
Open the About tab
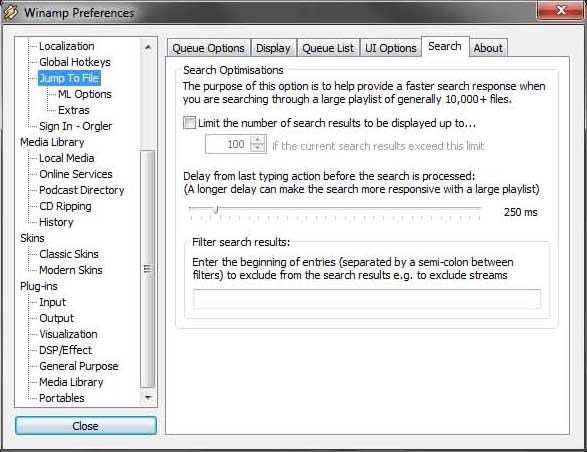488,48
